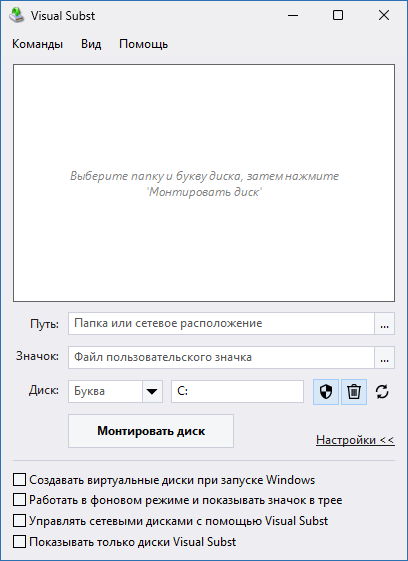Minimize the Visual Subst window
Screen dimensions: 408x561
click(x=293, y=15)
